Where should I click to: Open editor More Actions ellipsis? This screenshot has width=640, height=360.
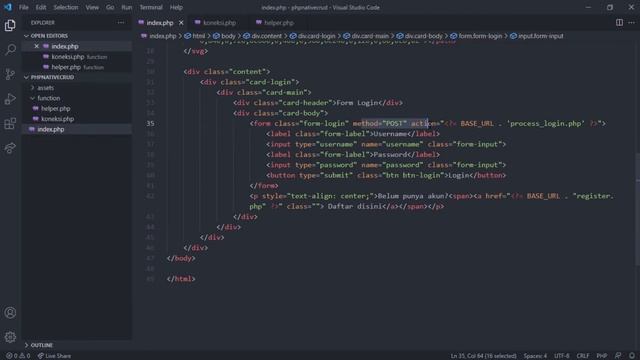tap(631, 22)
